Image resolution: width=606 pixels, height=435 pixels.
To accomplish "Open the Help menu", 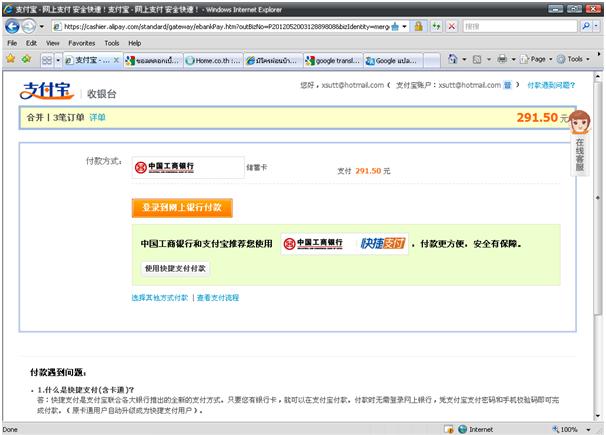I will [x=134, y=43].
